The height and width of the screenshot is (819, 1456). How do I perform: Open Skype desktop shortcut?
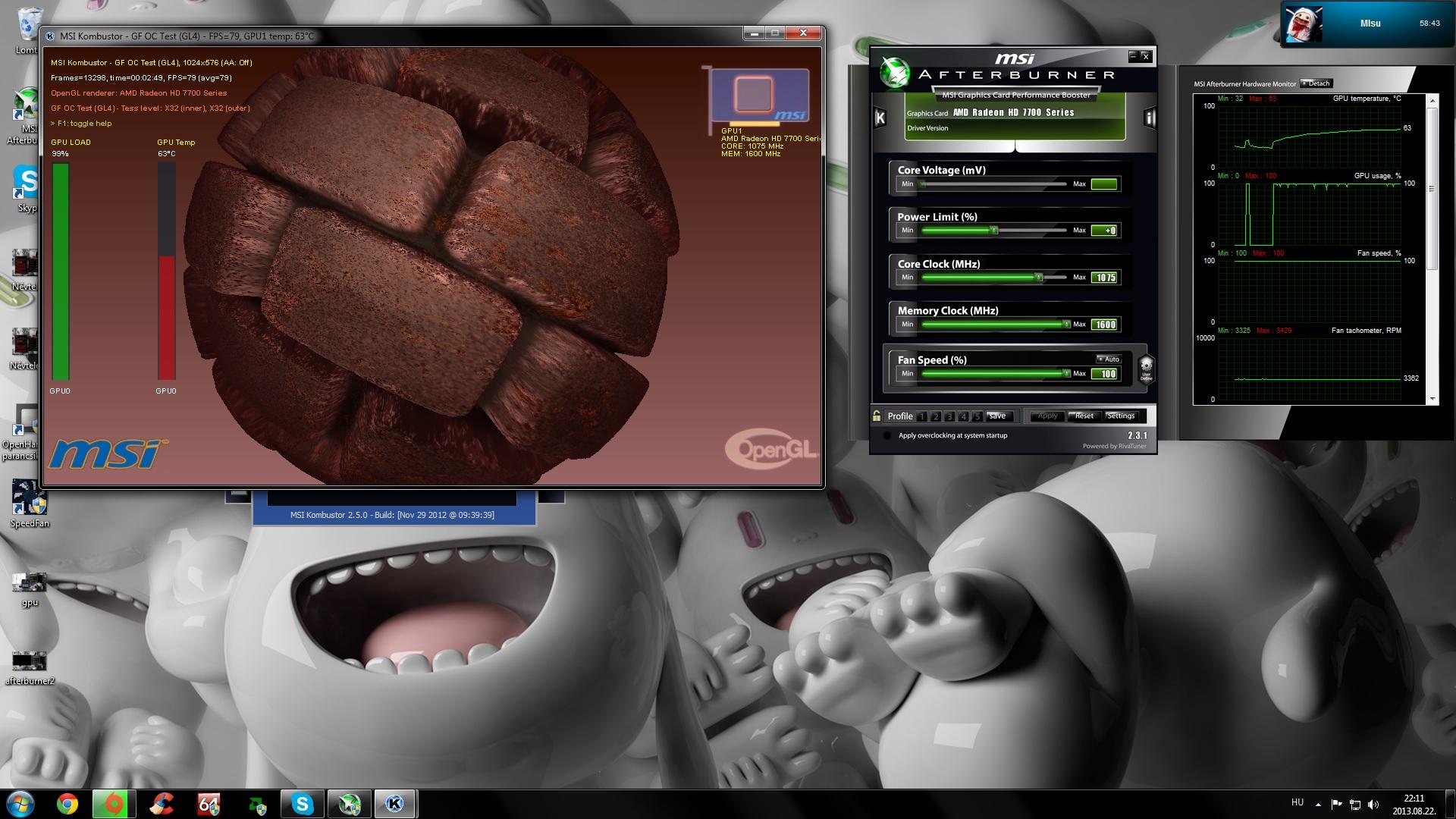27,188
